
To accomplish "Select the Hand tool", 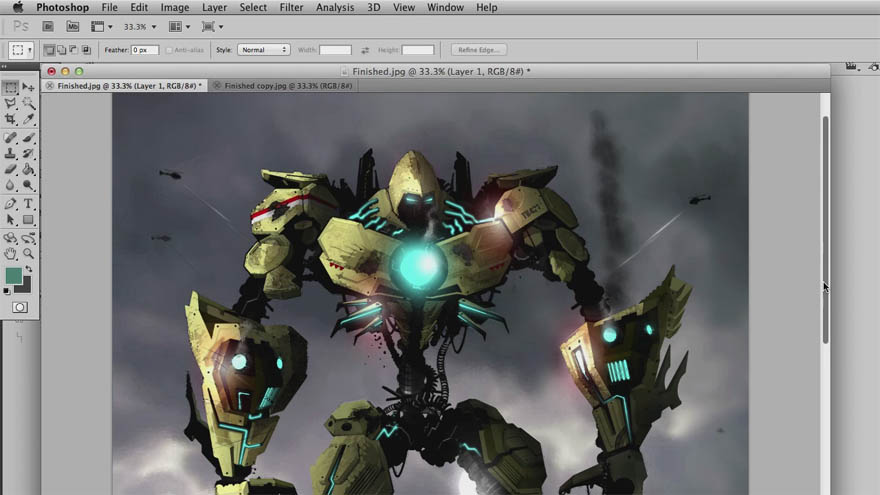I will pos(11,254).
